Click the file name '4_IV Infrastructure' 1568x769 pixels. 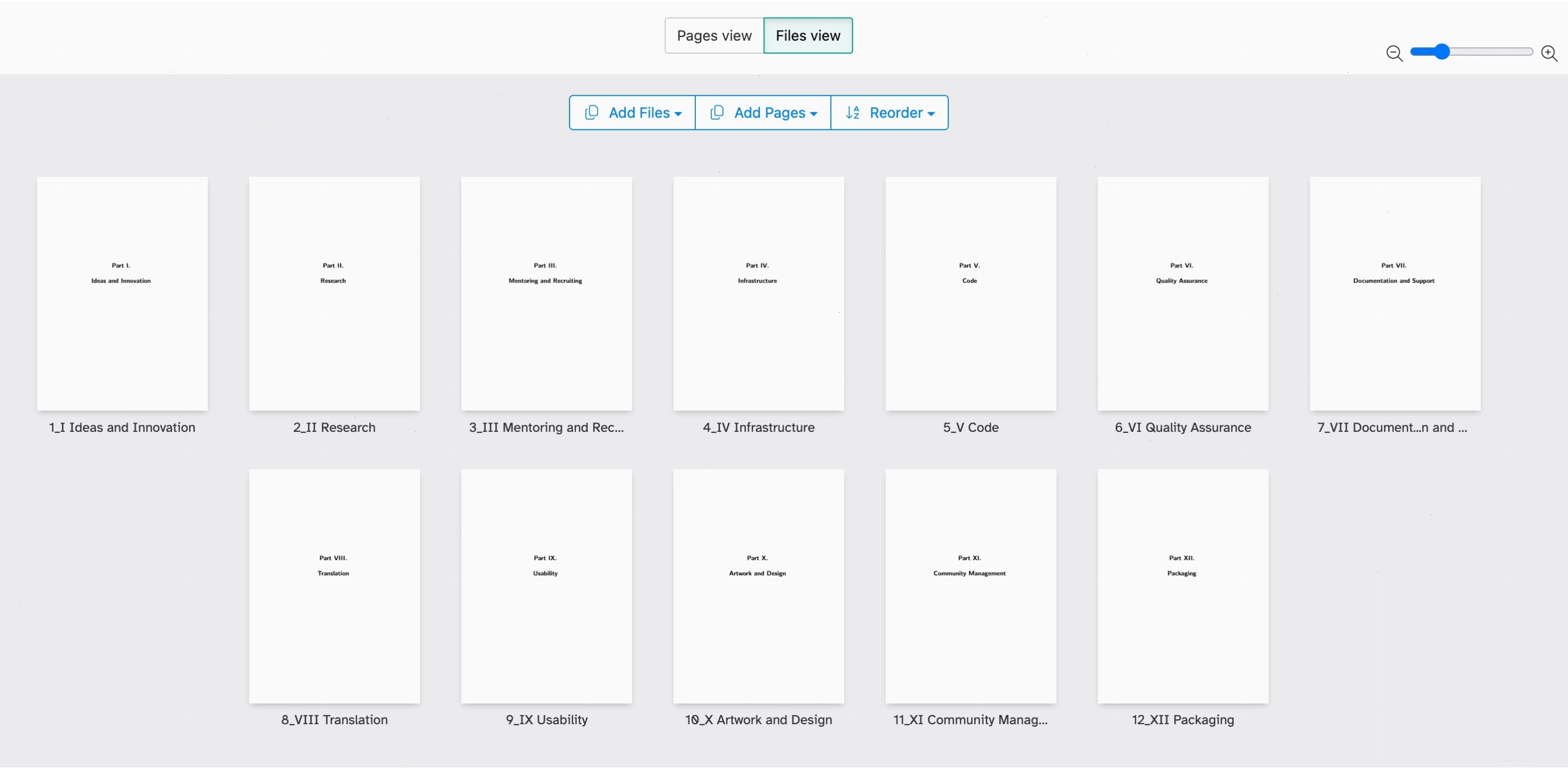click(758, 427)
